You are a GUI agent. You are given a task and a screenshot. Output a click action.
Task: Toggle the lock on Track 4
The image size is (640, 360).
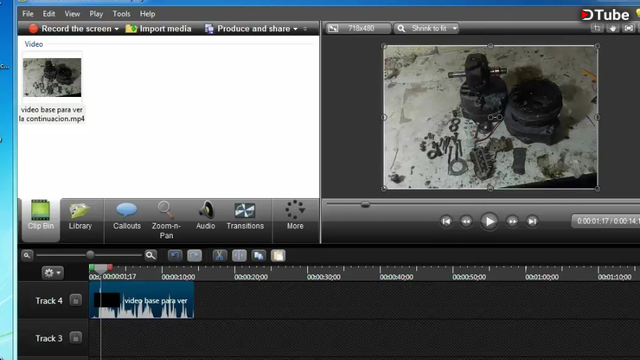click(76, 300)
